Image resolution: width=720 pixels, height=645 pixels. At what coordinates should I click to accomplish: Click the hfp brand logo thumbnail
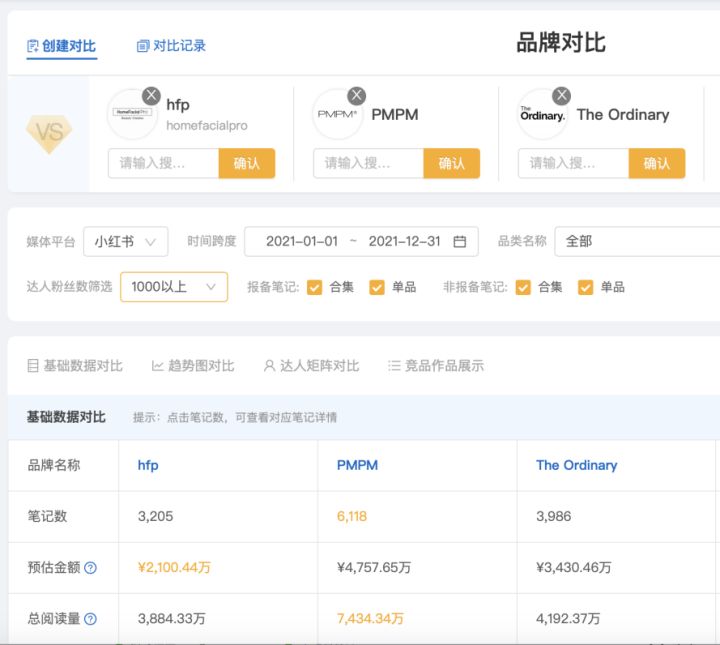(x=132, y=115)
